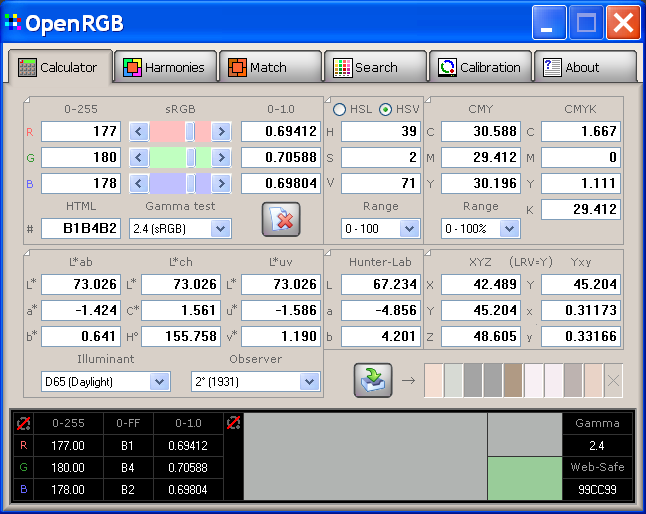The image size is (646, 514).
Task: Switch to the Harmonies tab
Action: click(166, 67)
